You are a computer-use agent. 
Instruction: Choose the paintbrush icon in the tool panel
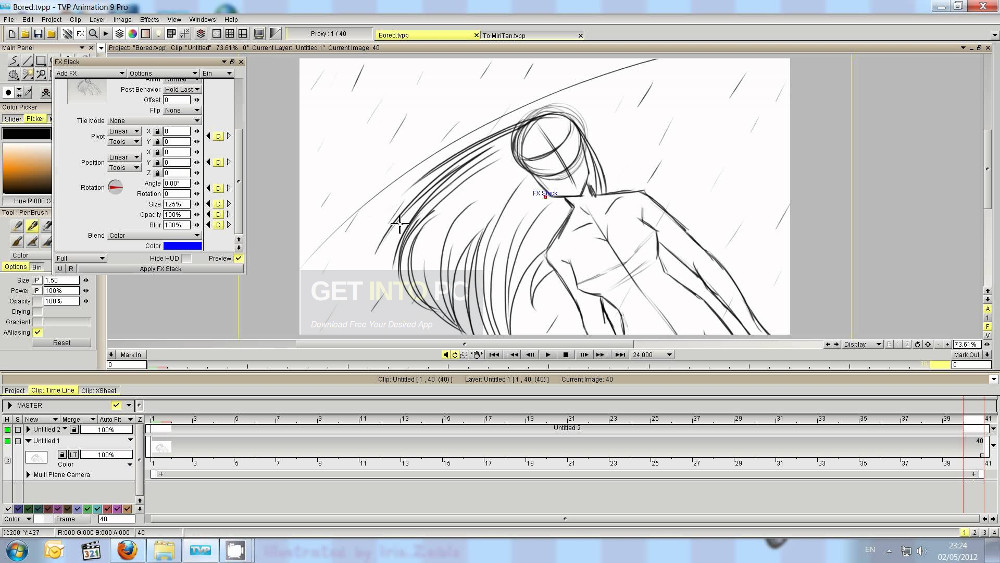click(x=17, y=241)
